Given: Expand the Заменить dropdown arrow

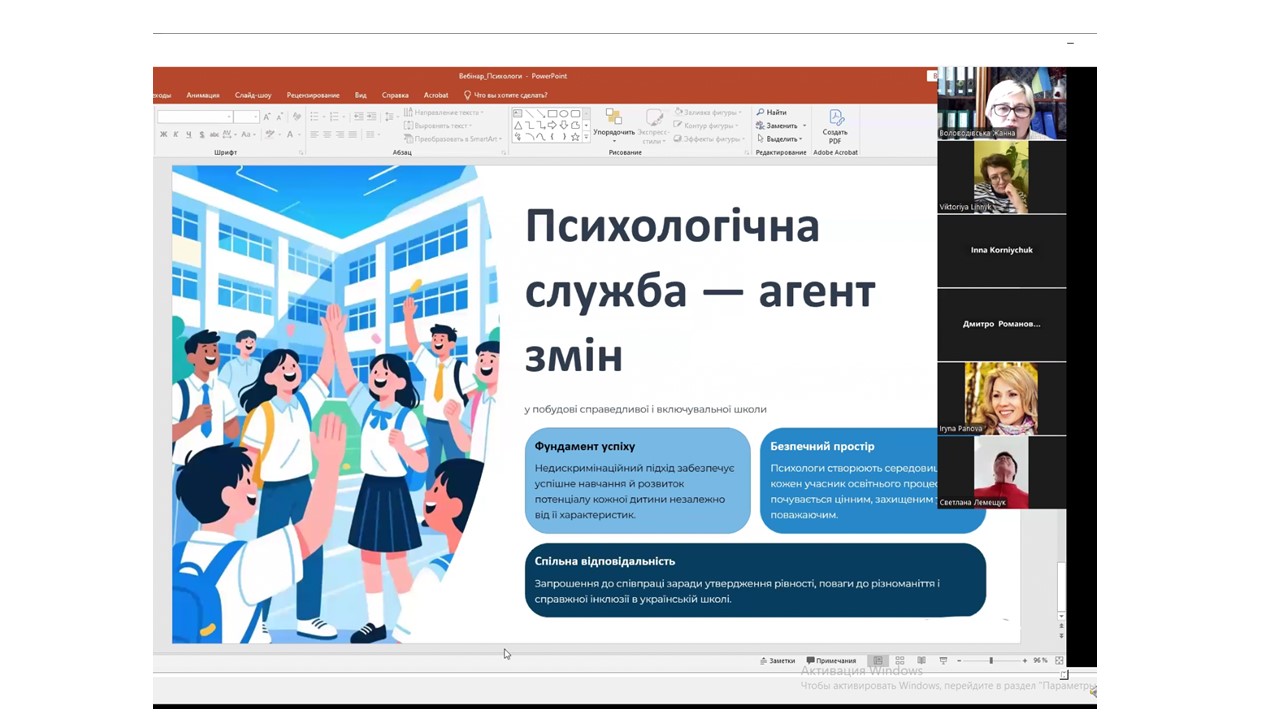Looking at the screenshot, I should (x=802, y=126).
